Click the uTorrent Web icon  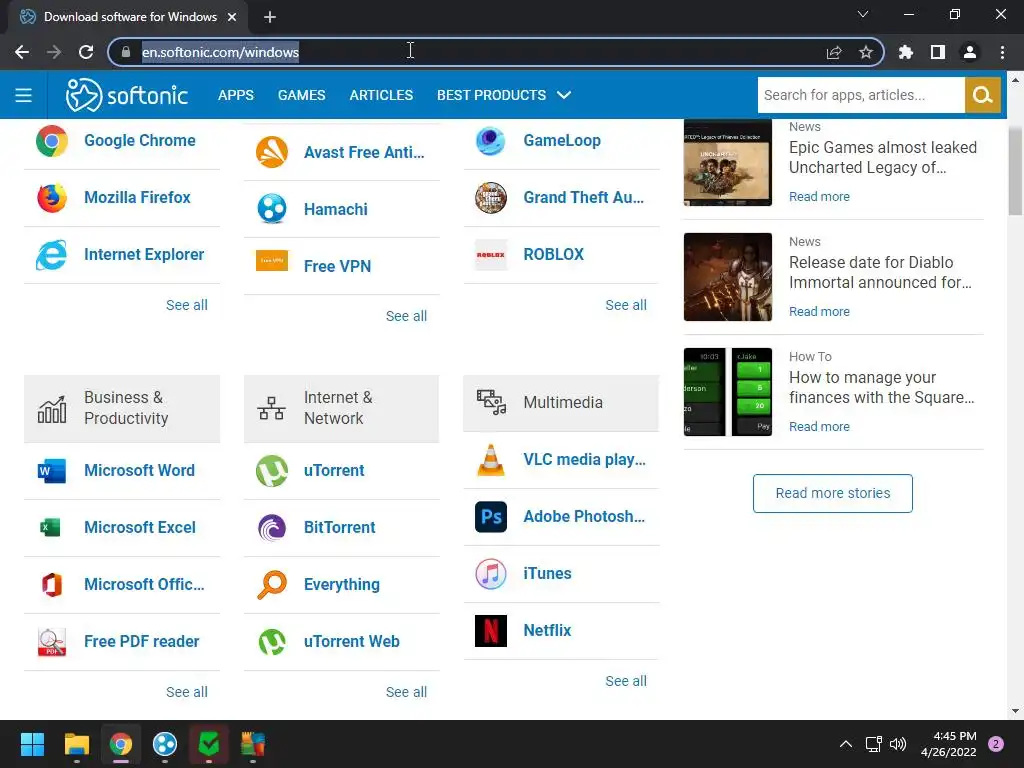[272, 642]
